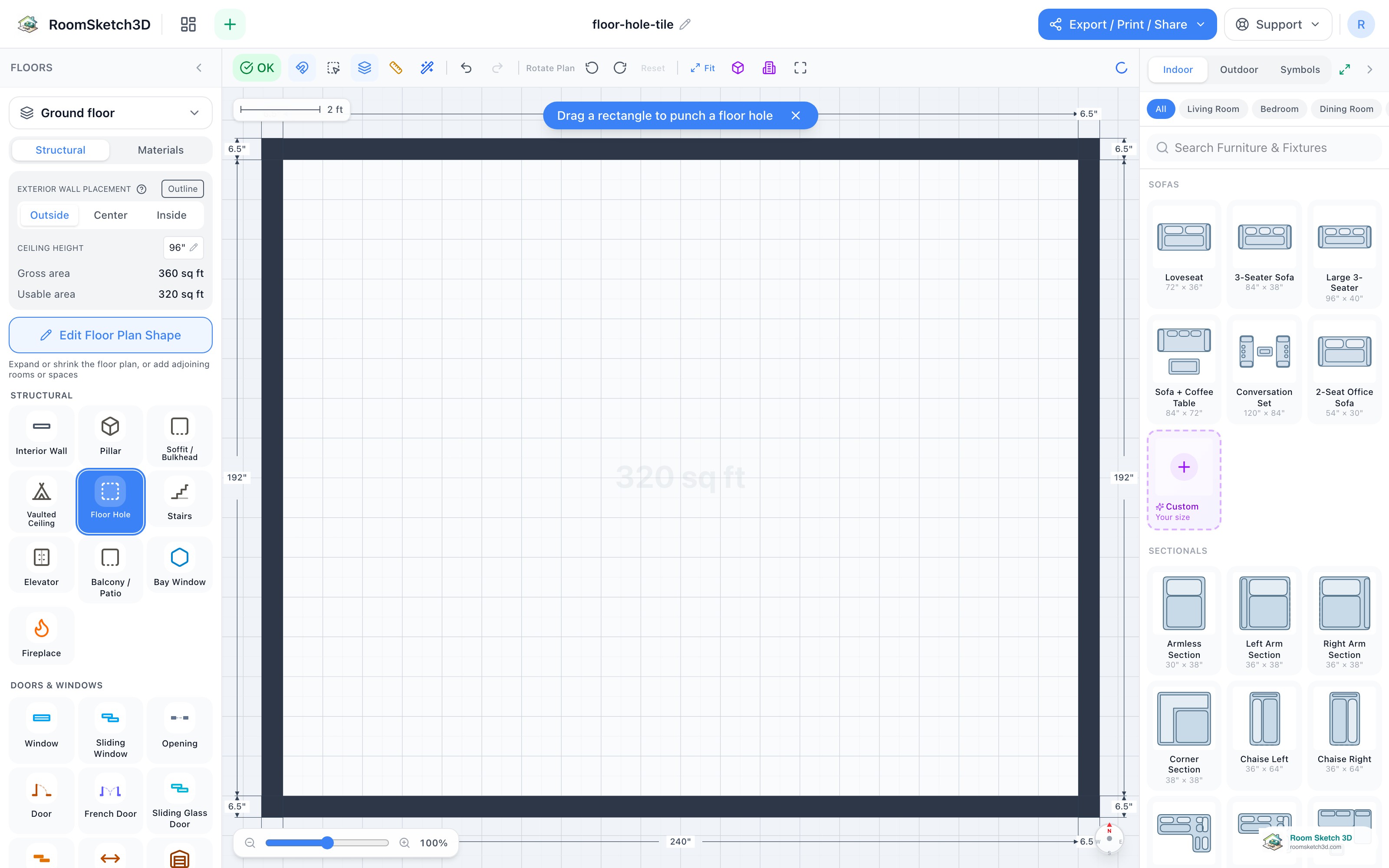Click the pencil icon beside floor-hole-tile
This screenshot has height=868, width=1389.
[x=685, y=24]
